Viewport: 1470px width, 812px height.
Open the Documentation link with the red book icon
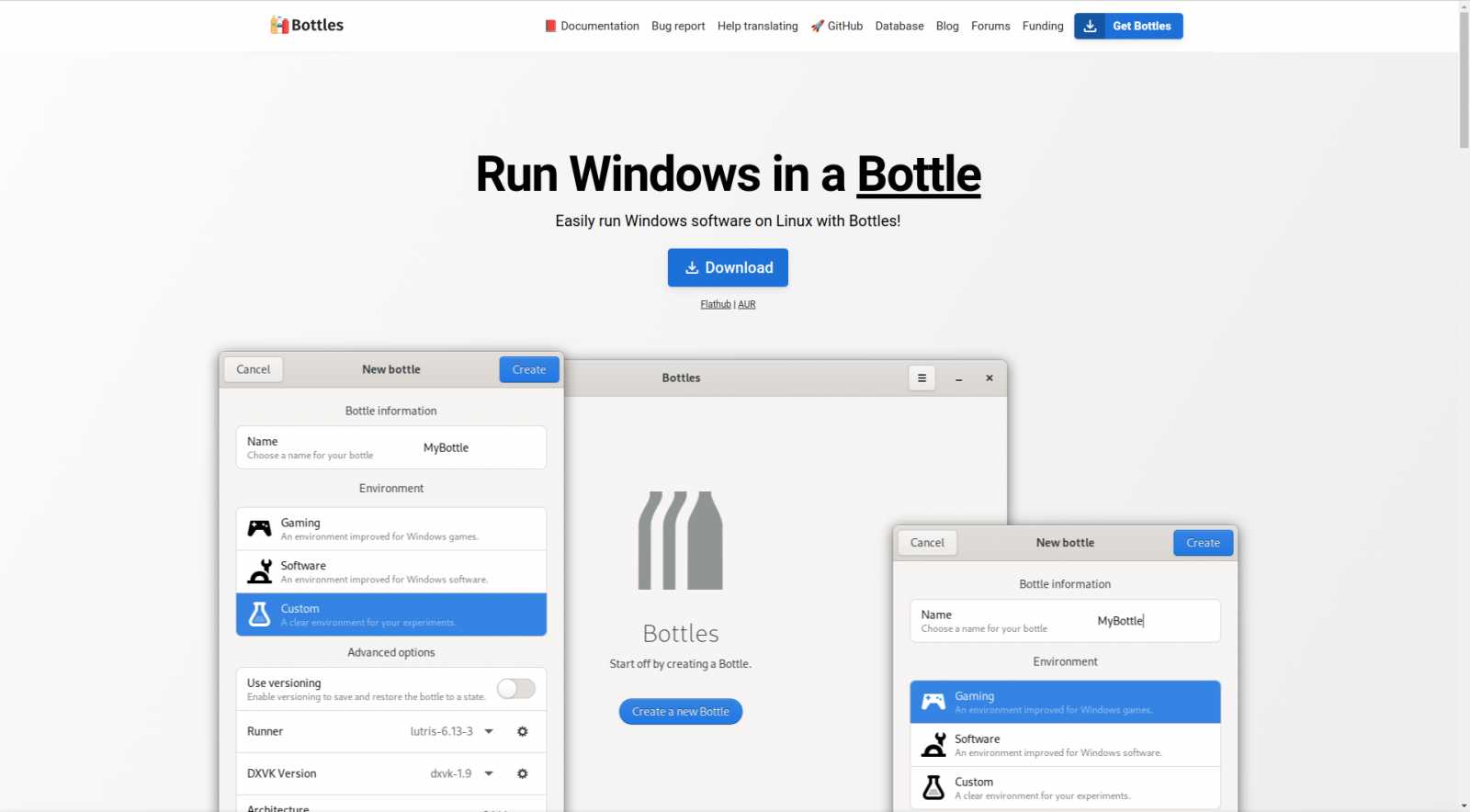pos(592,26)
